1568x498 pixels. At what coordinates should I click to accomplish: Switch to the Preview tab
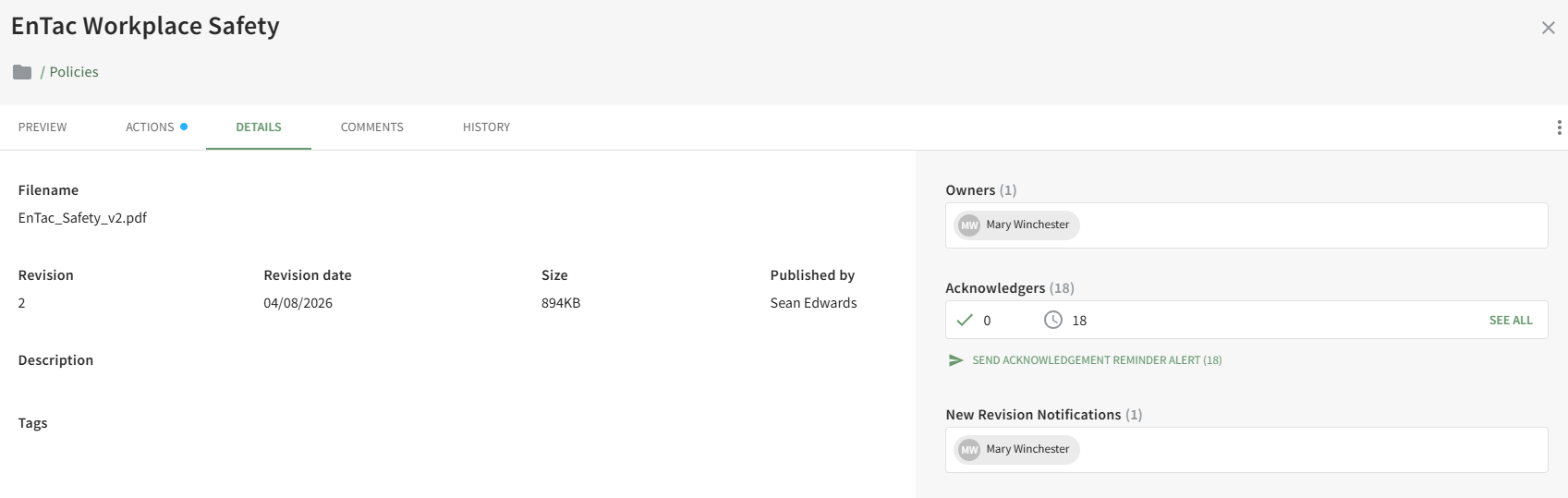(x=43, y=128)
